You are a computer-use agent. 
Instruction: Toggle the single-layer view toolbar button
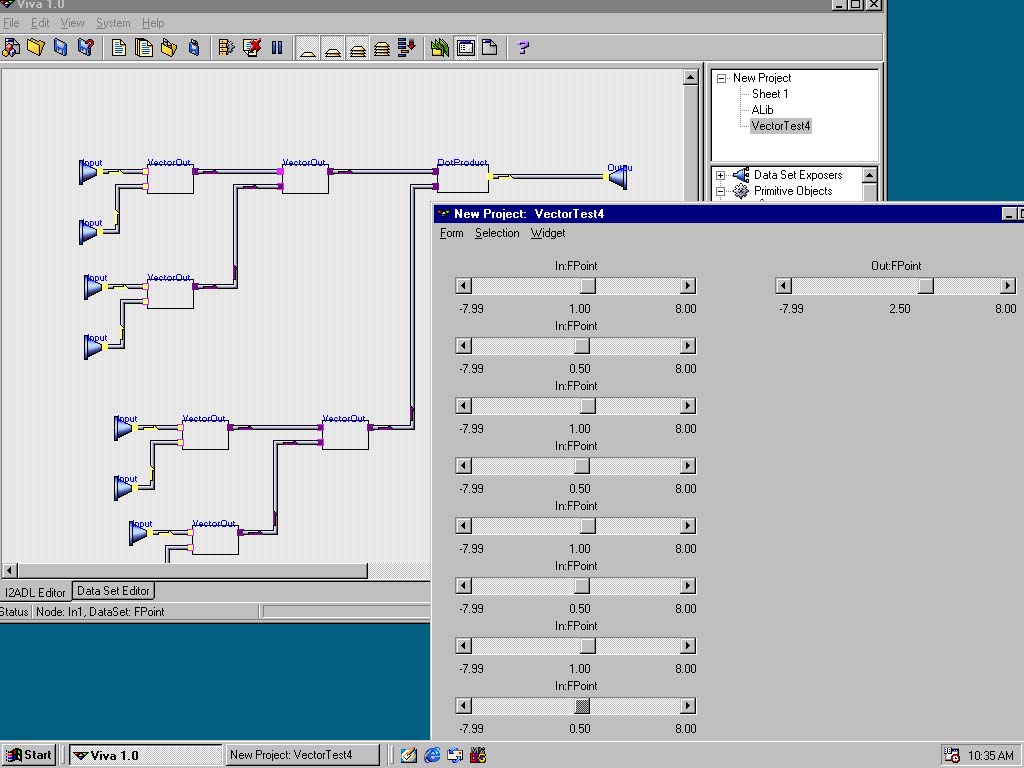point(308,47)
